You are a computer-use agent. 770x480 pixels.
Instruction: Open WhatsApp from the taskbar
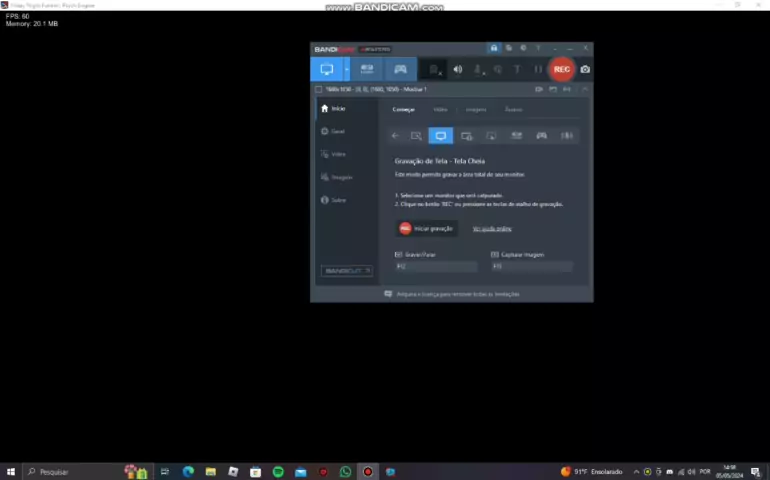coord(346,472)
